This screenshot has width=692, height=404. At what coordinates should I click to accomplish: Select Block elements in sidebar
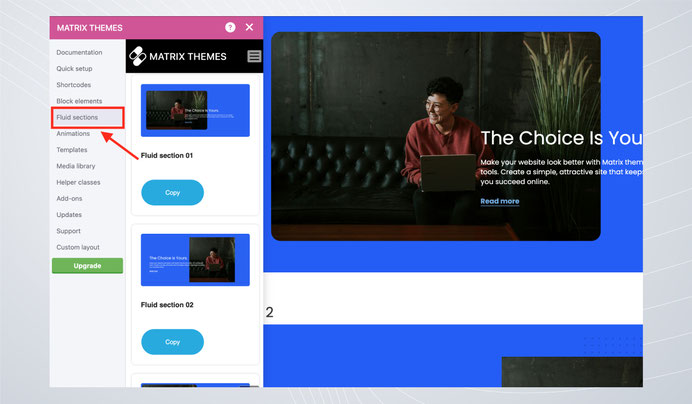click(79, 101)
